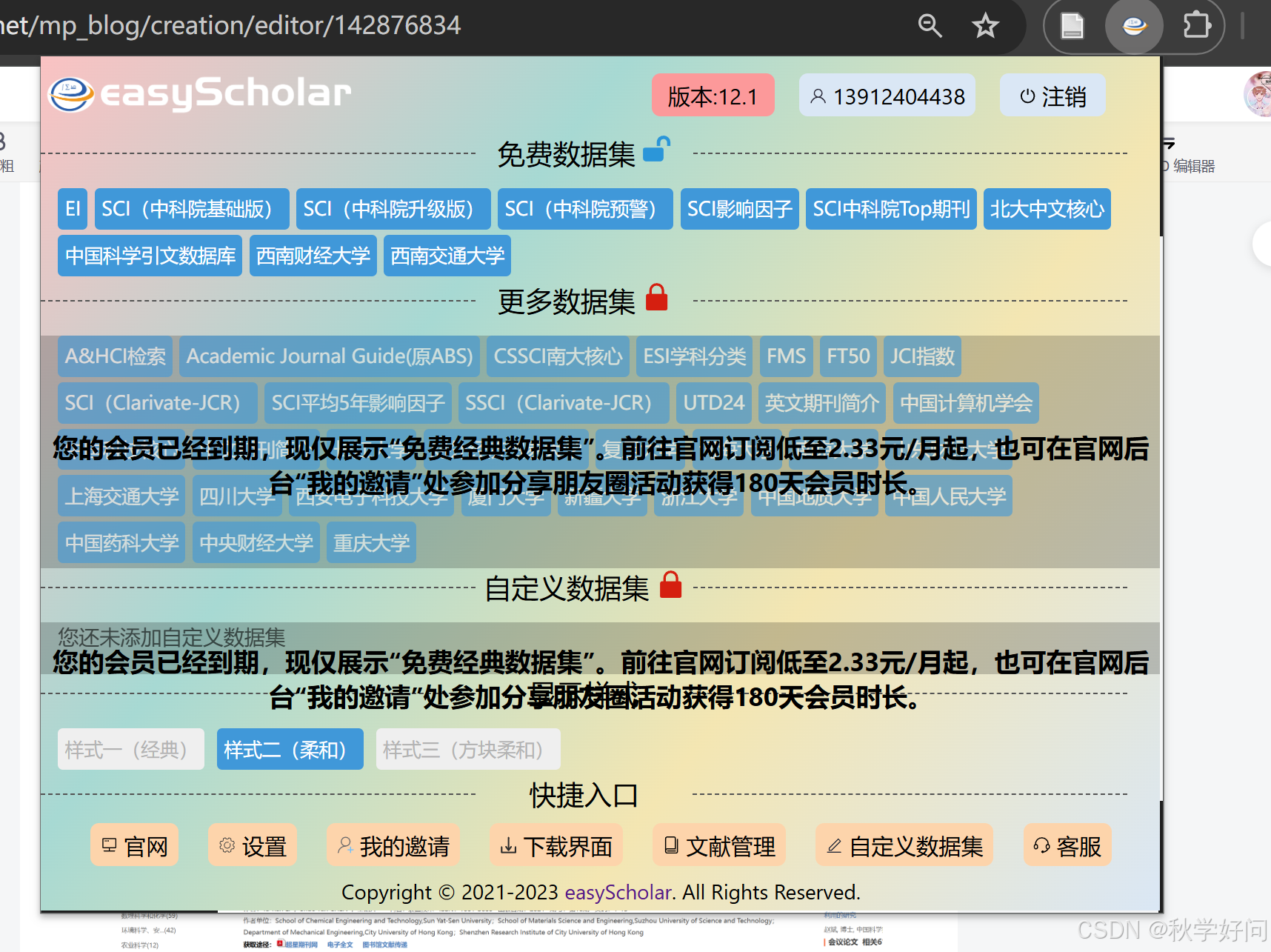This screenshot has height=952, width=1271.
Task: Toggle the EI dataset
Action: pyautogui.click(x=73, y=209)
